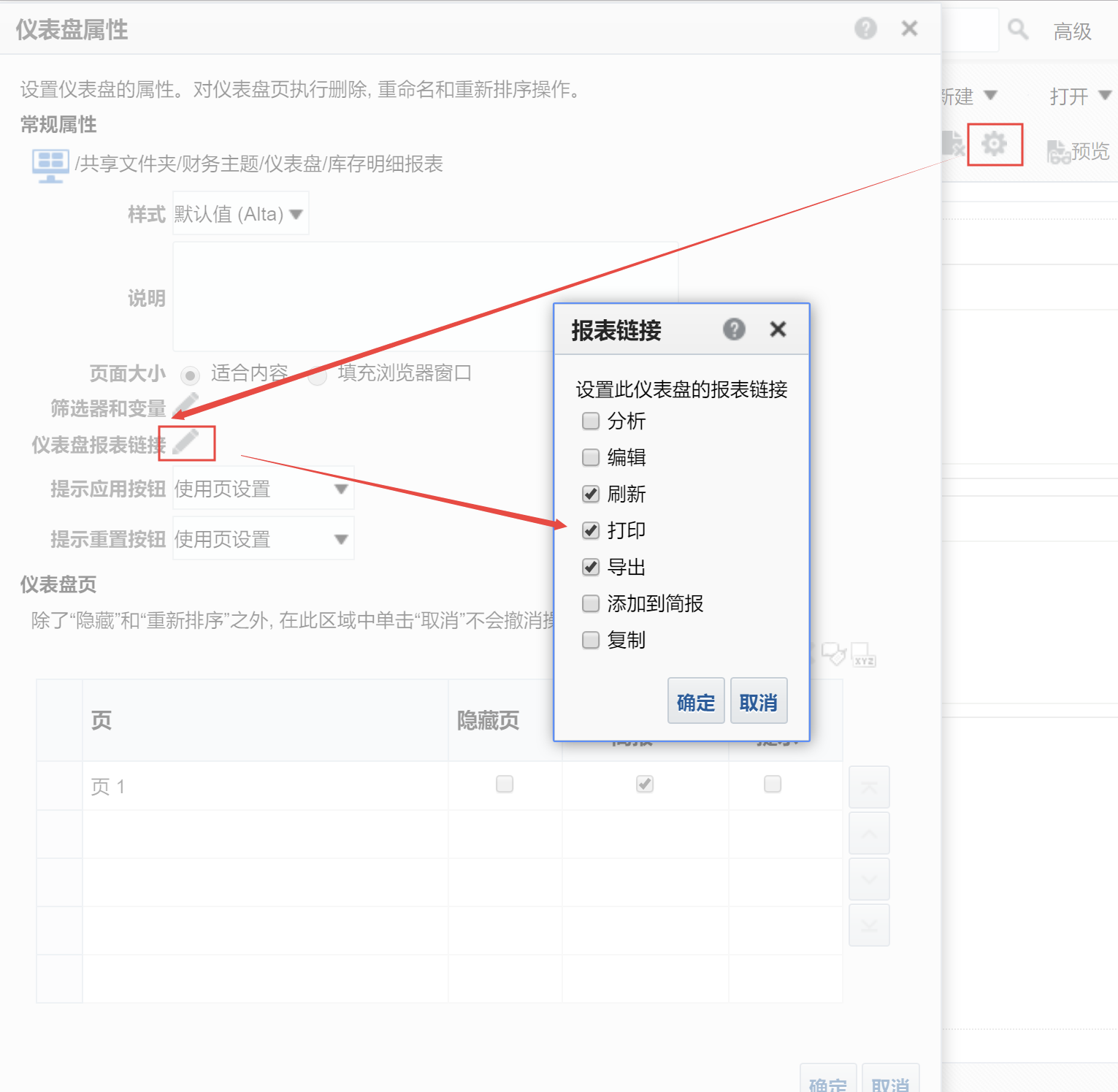Image resolution: width=1118 pixels, height=1092 pixels.
Task: Enable the 分析 checkbox
Action: [x=591, y=421]
